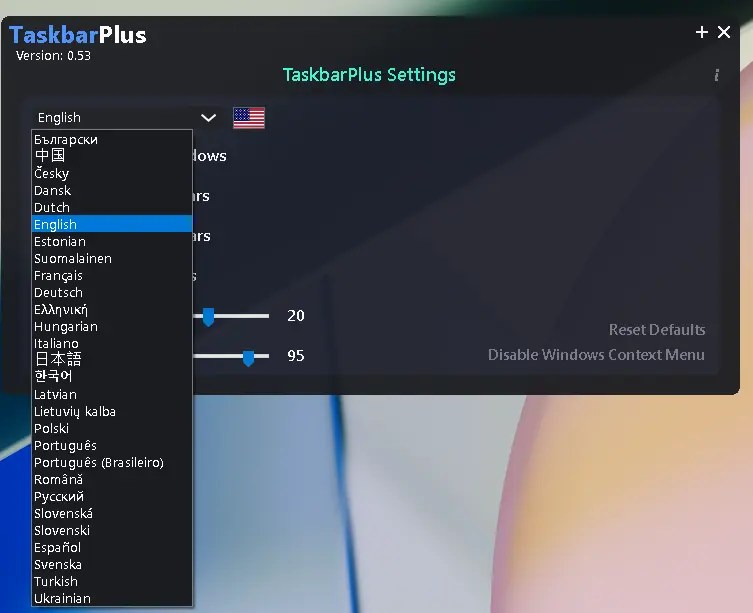753x613 pixels.
Task: Pick Português from the language list
Action: [x=112, y=445]
